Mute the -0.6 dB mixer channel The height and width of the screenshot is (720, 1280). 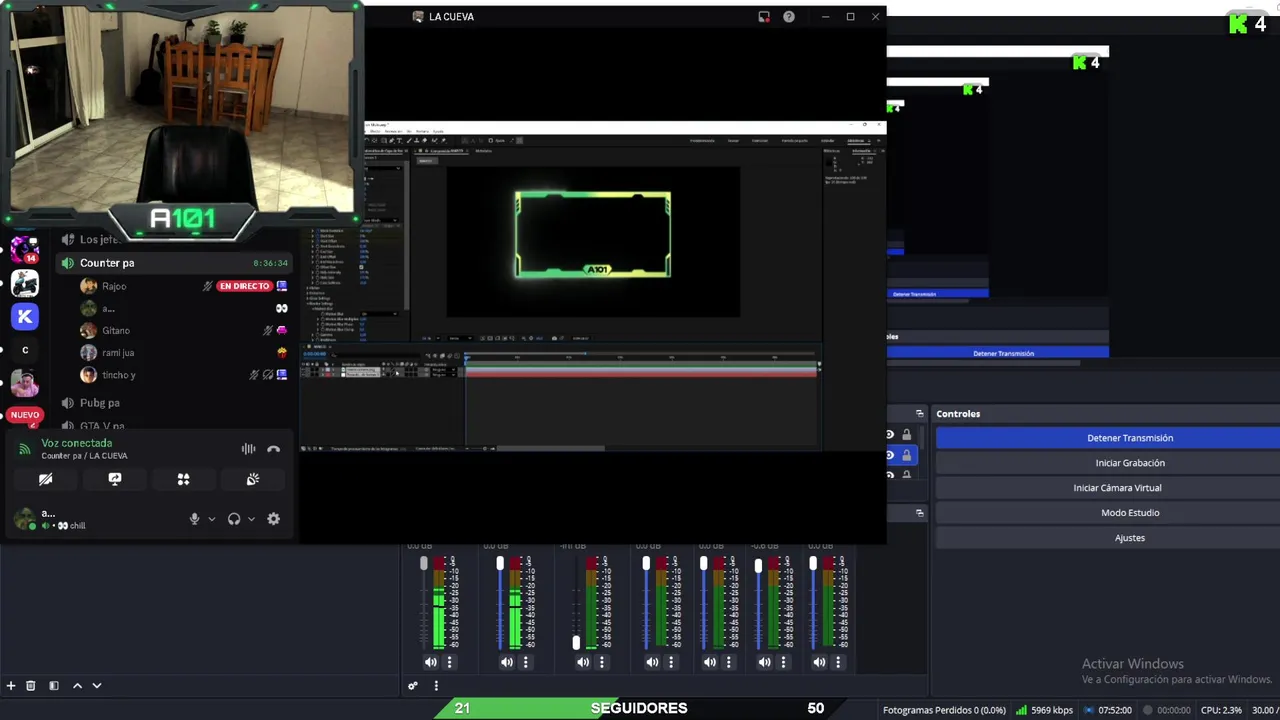click(765, 662)
